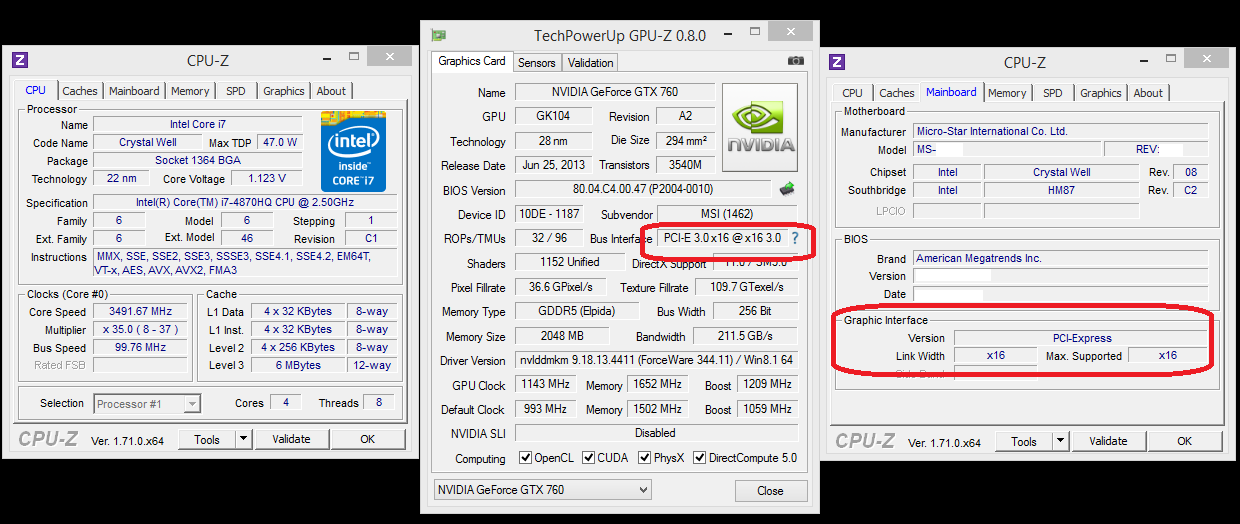The image size is (1240, 524).
Task: Open the Processor #1 selection dropdown
Action: (147, 404)
